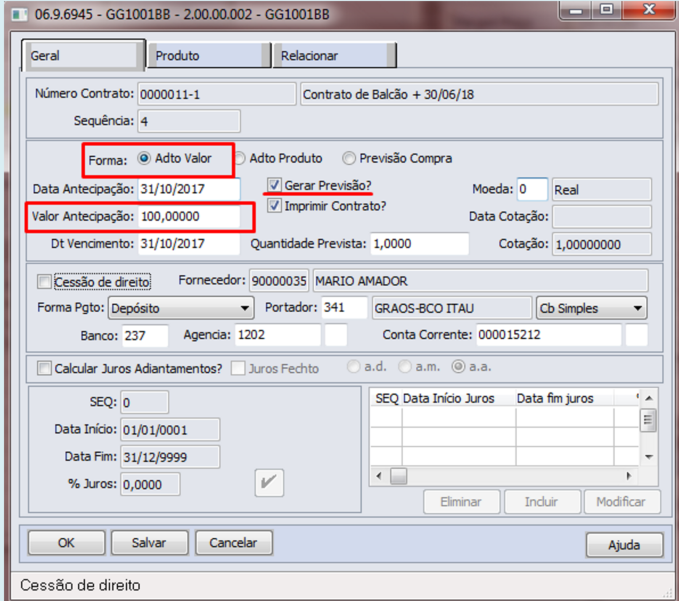
Task: Click the SEQ field with value 0
Action: (x=145, y=403)
